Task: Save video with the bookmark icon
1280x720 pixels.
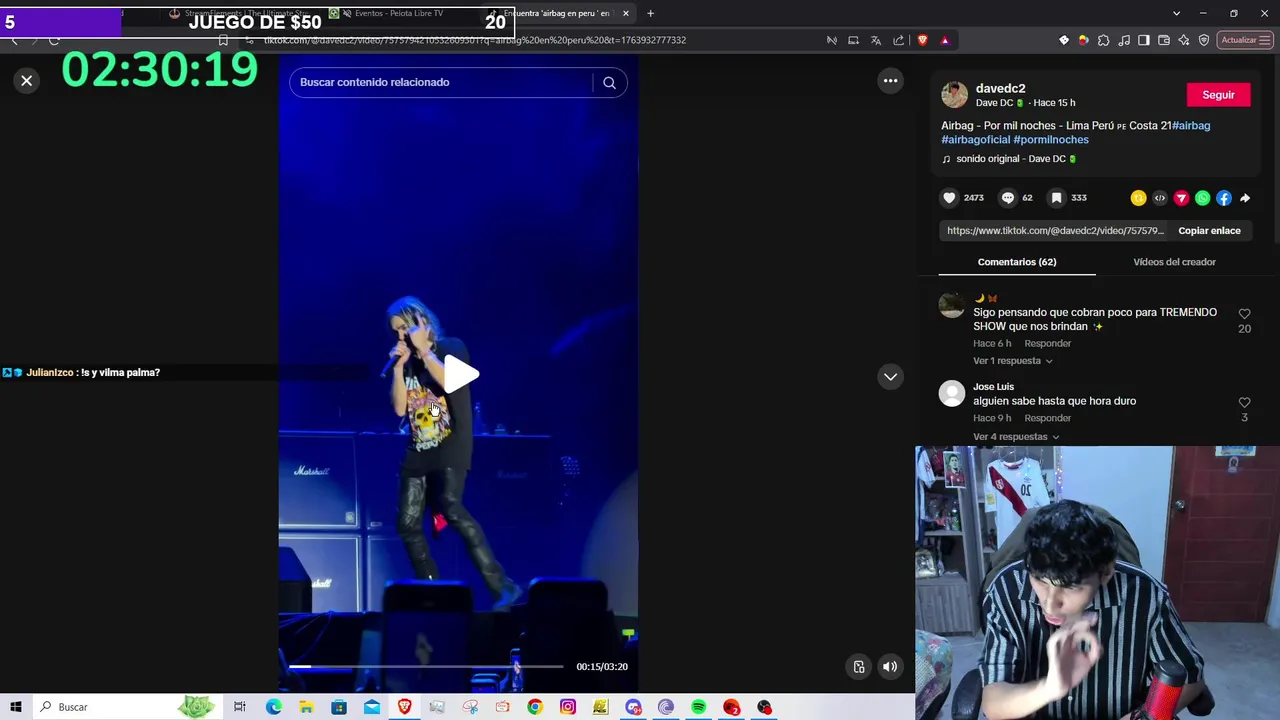Action: (1056, 198)
